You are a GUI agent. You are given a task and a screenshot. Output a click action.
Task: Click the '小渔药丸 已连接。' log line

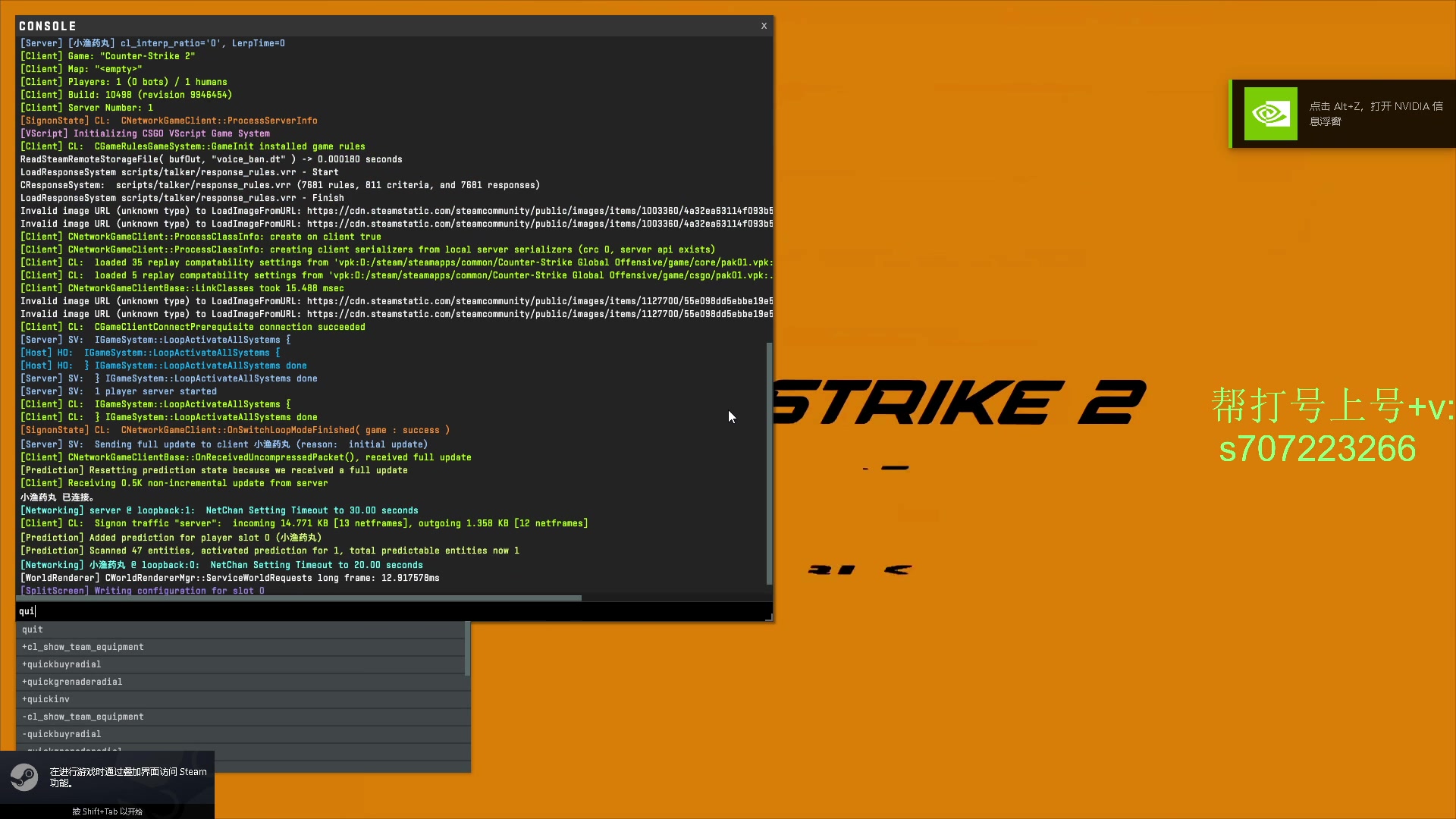[58, 497]
